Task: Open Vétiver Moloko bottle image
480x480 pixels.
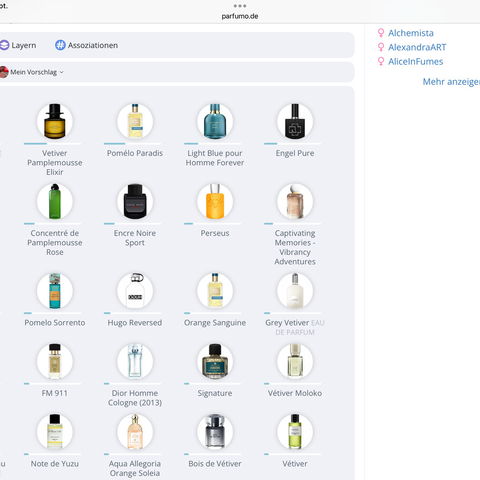Action: point(295,361)
